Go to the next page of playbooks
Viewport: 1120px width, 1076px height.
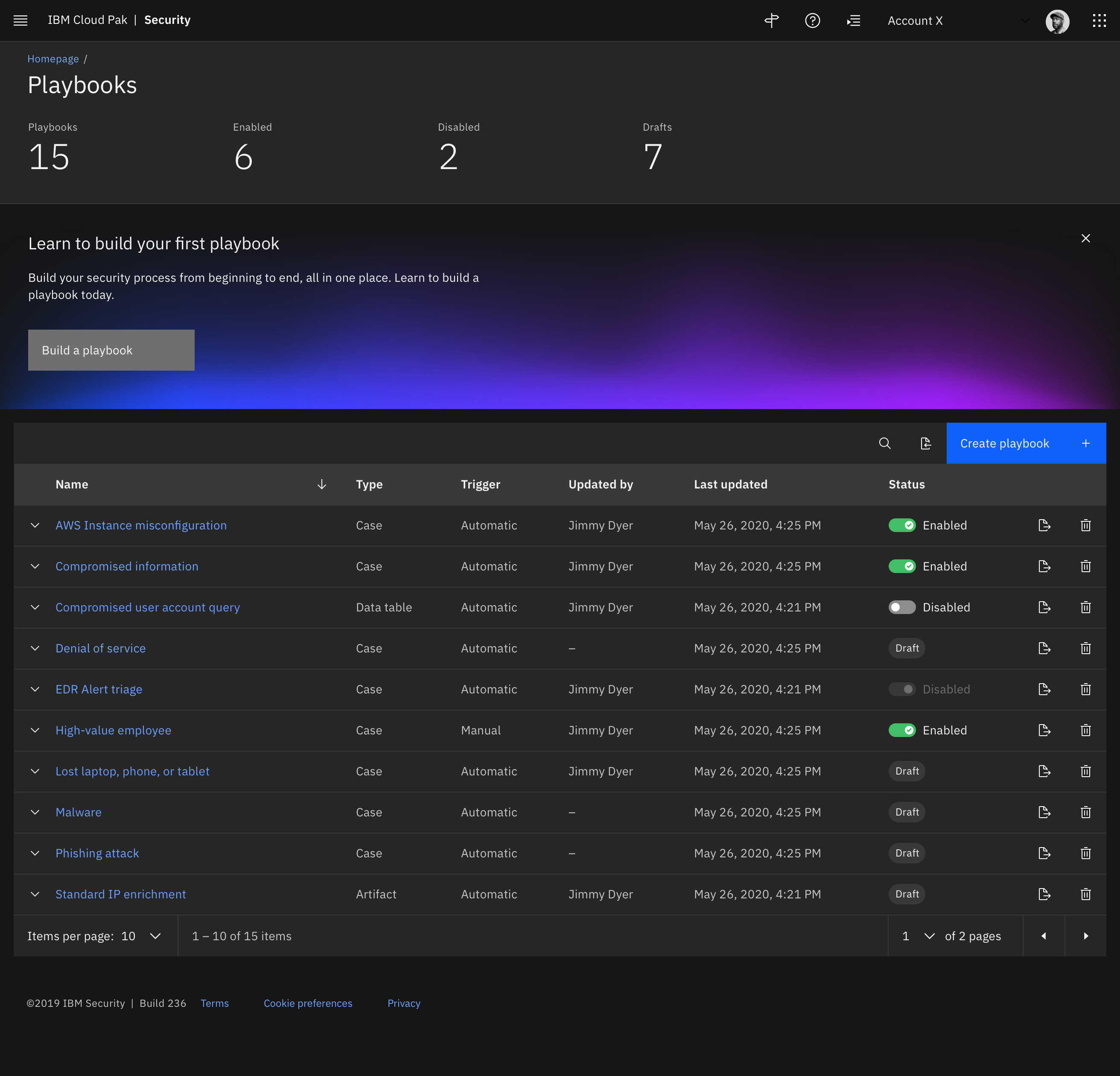(x=1085, y=936)
